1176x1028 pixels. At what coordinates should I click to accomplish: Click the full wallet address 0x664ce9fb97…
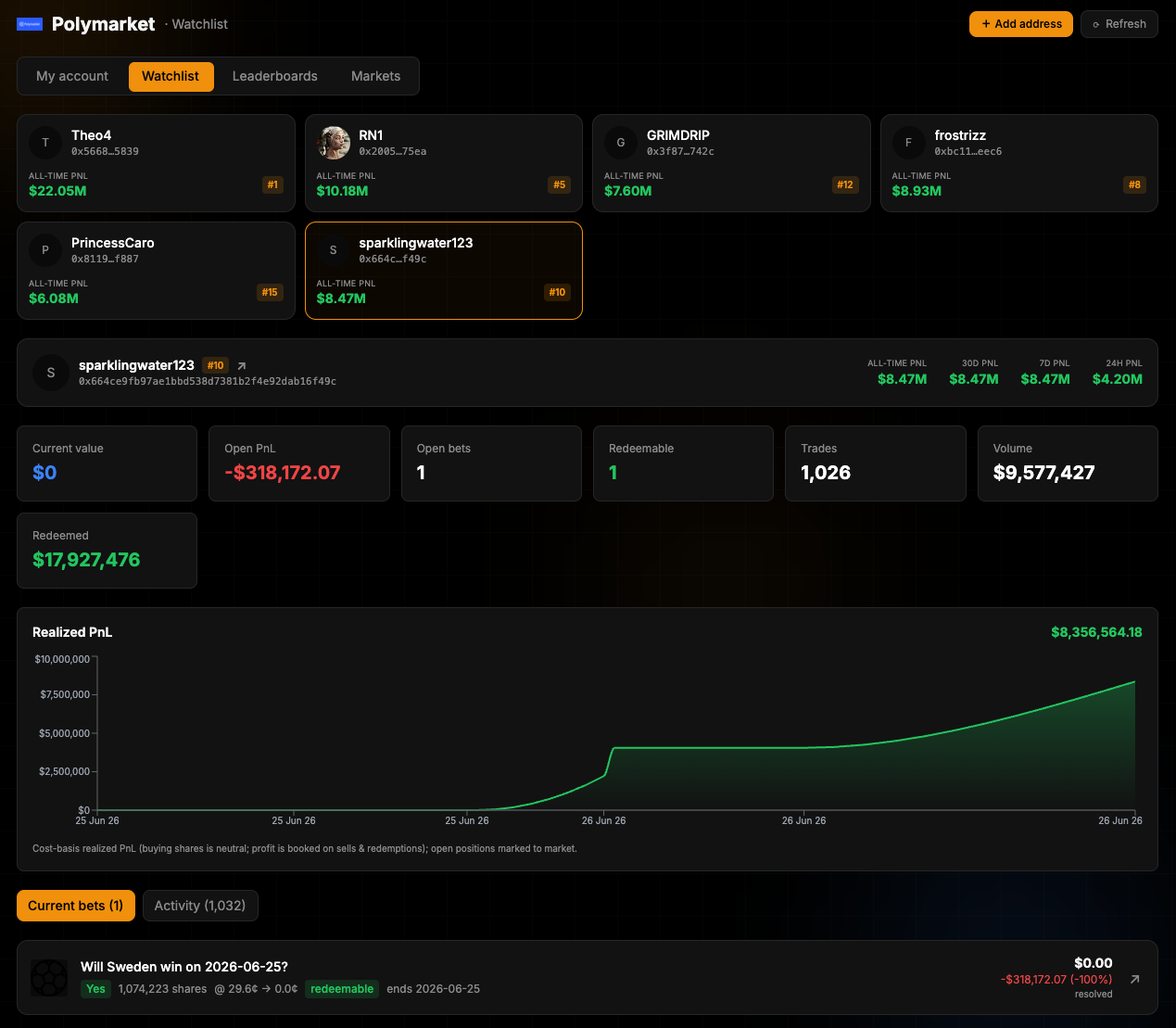coord(208,381)
